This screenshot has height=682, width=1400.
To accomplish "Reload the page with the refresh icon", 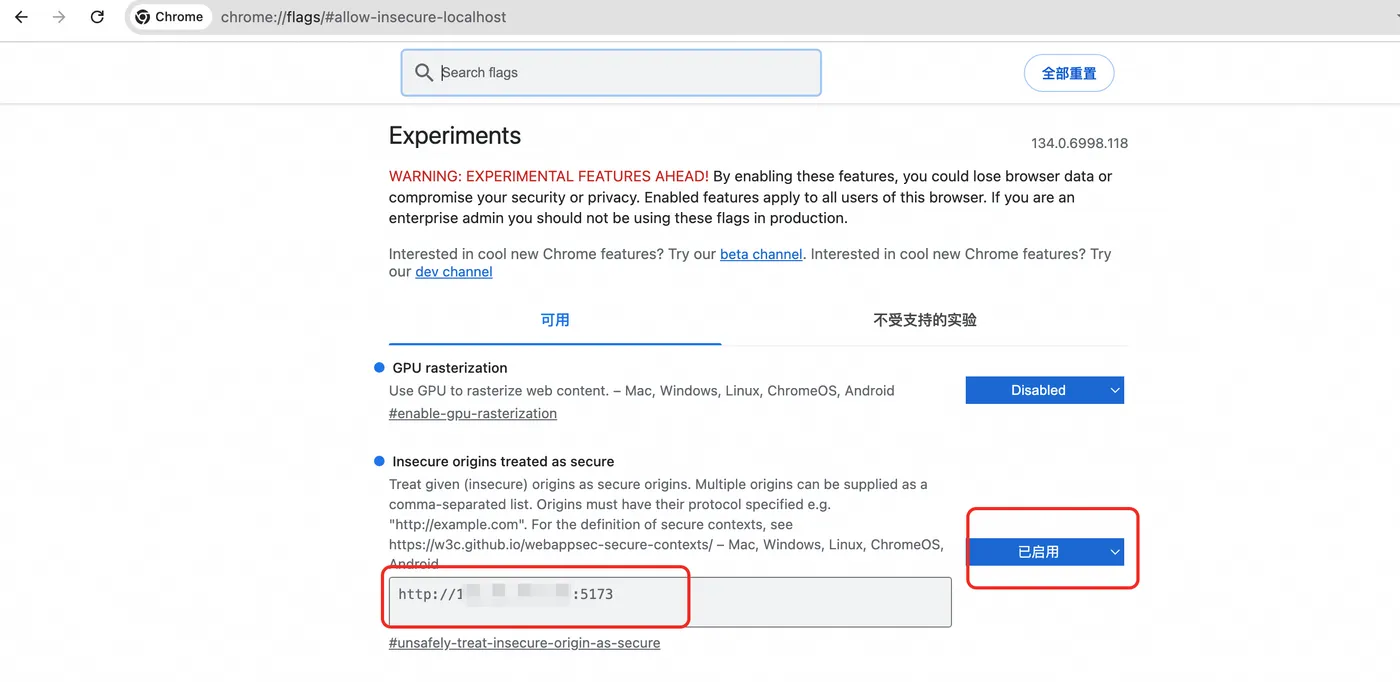I will coord(97,17).
